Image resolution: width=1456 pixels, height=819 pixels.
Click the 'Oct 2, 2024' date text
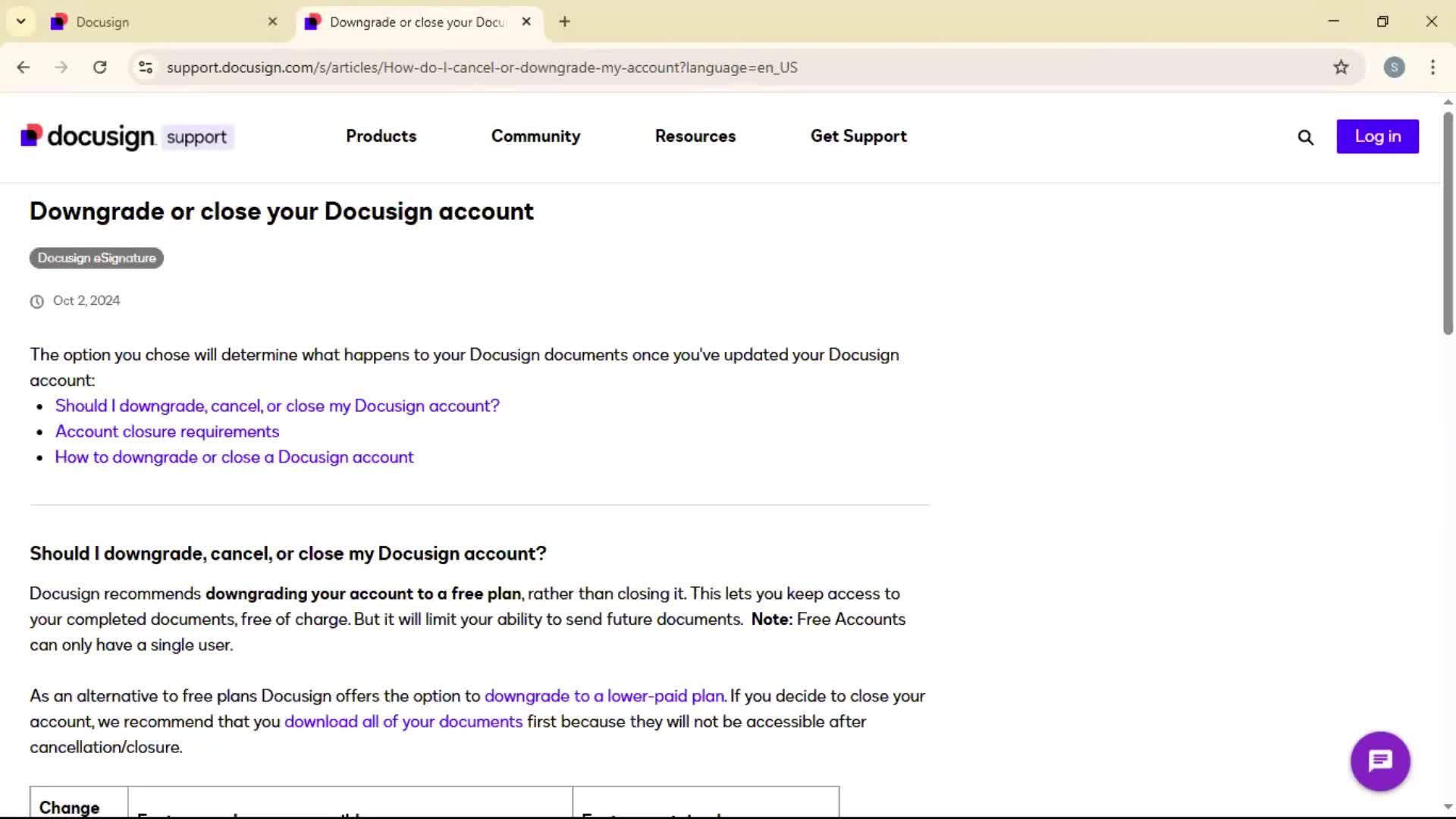pyautogui.click(x=86, y=301)
